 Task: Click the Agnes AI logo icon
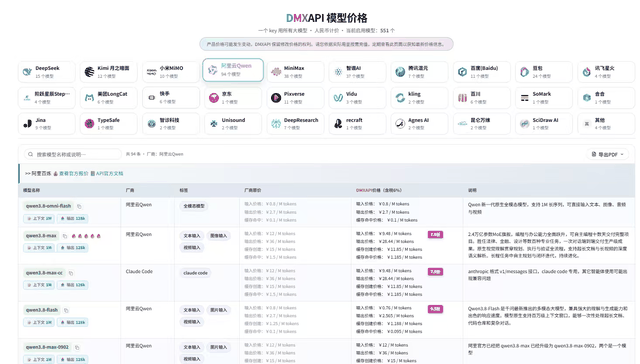(x=400, y=124)
